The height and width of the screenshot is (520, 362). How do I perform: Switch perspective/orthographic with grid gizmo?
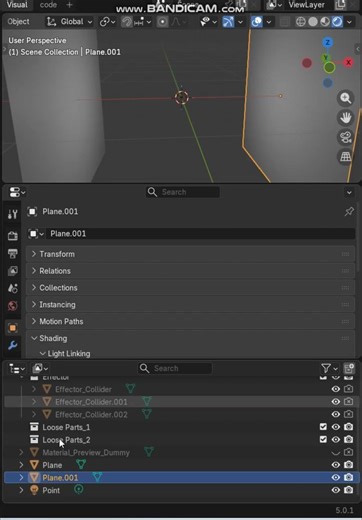(346, 157)
